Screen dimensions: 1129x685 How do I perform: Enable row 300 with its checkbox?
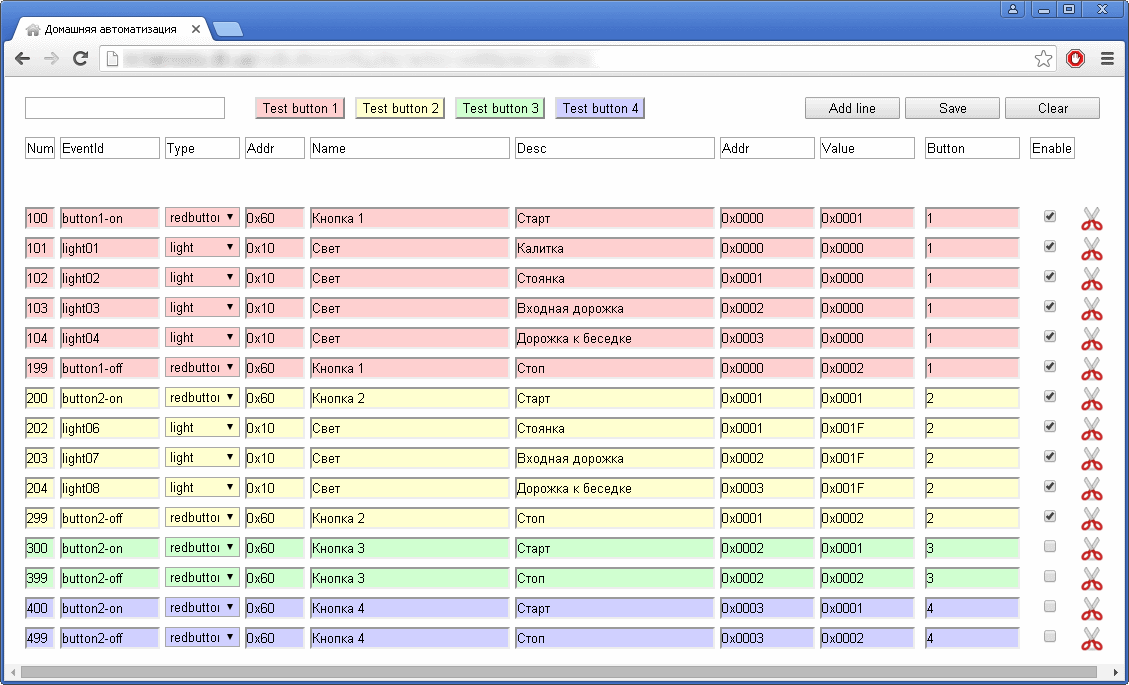[1050, 547]
